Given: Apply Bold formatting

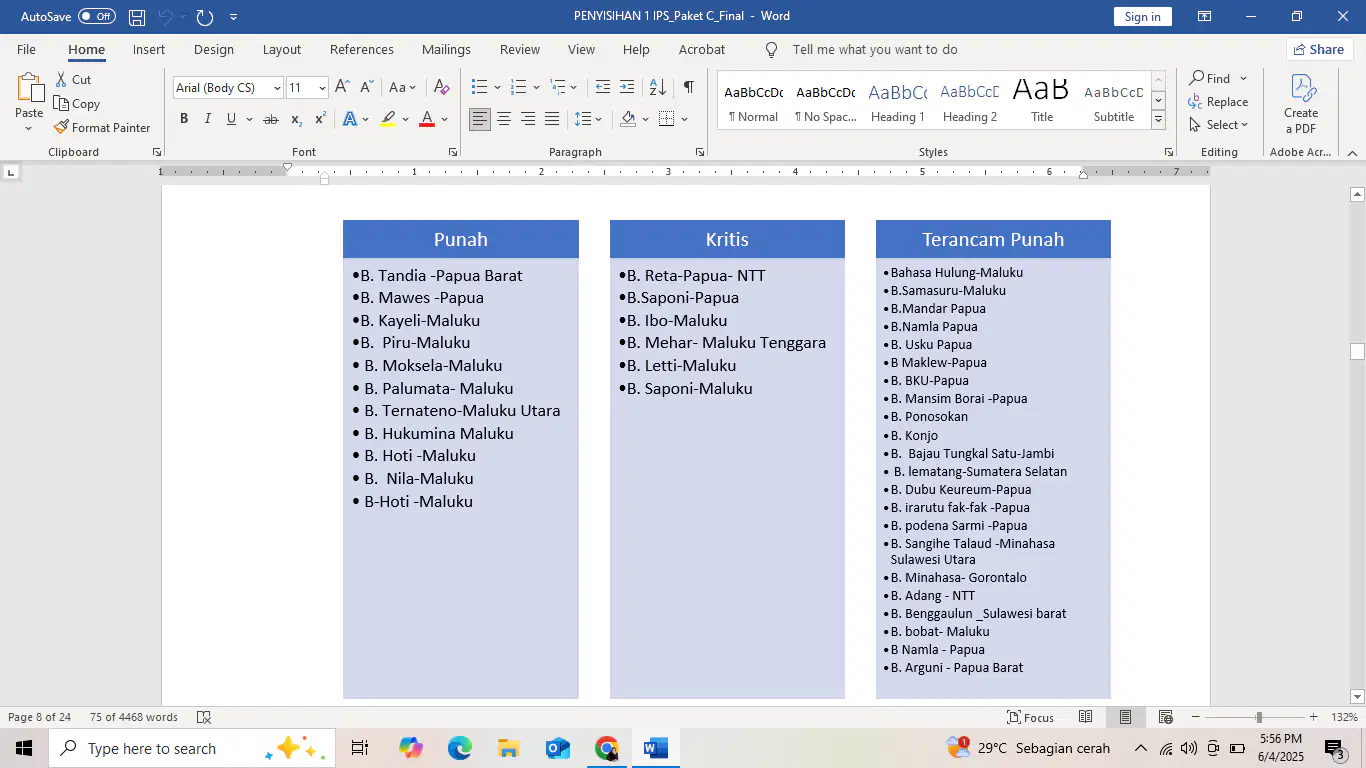Looking at the screenshot, I should click(x=184, y=119).
